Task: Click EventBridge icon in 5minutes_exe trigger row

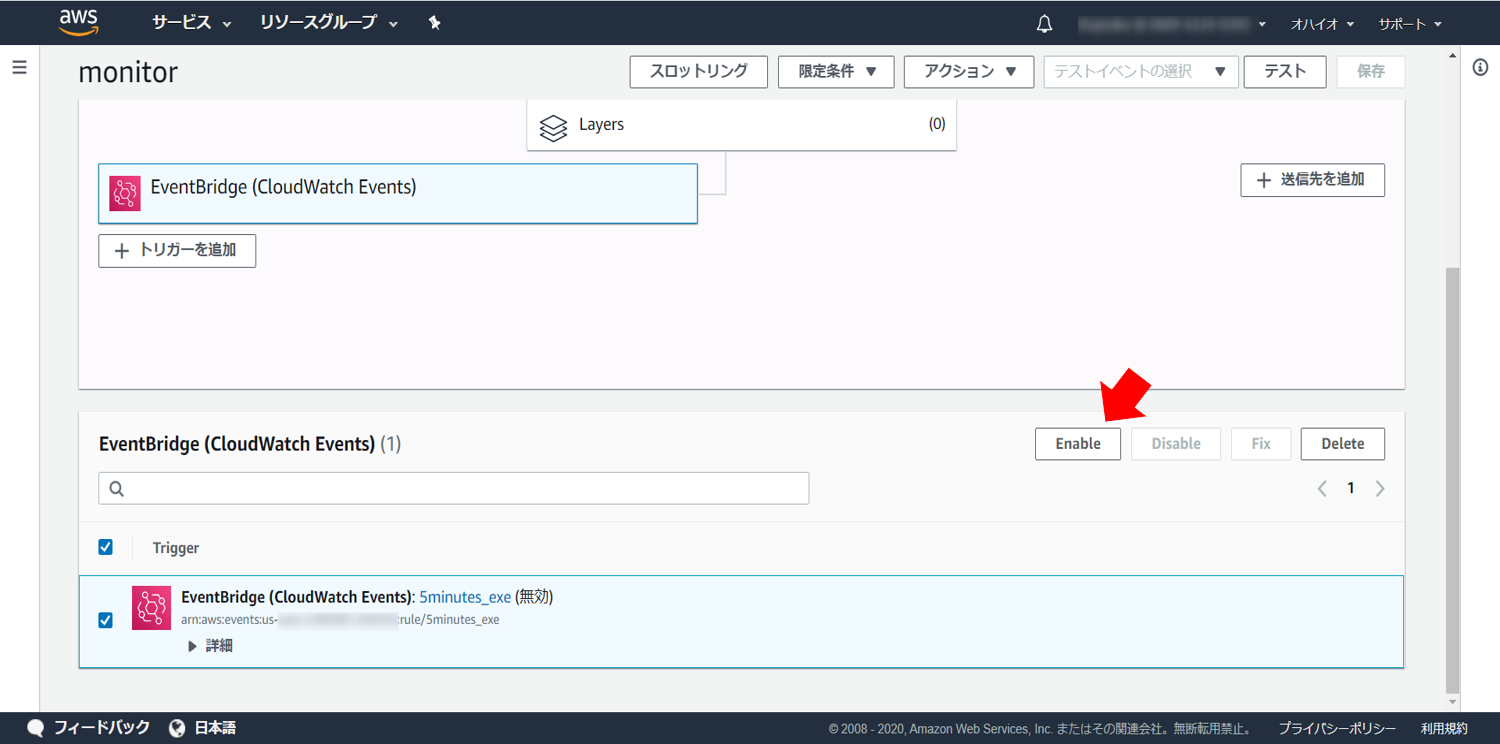Action: tap(151, 608)
